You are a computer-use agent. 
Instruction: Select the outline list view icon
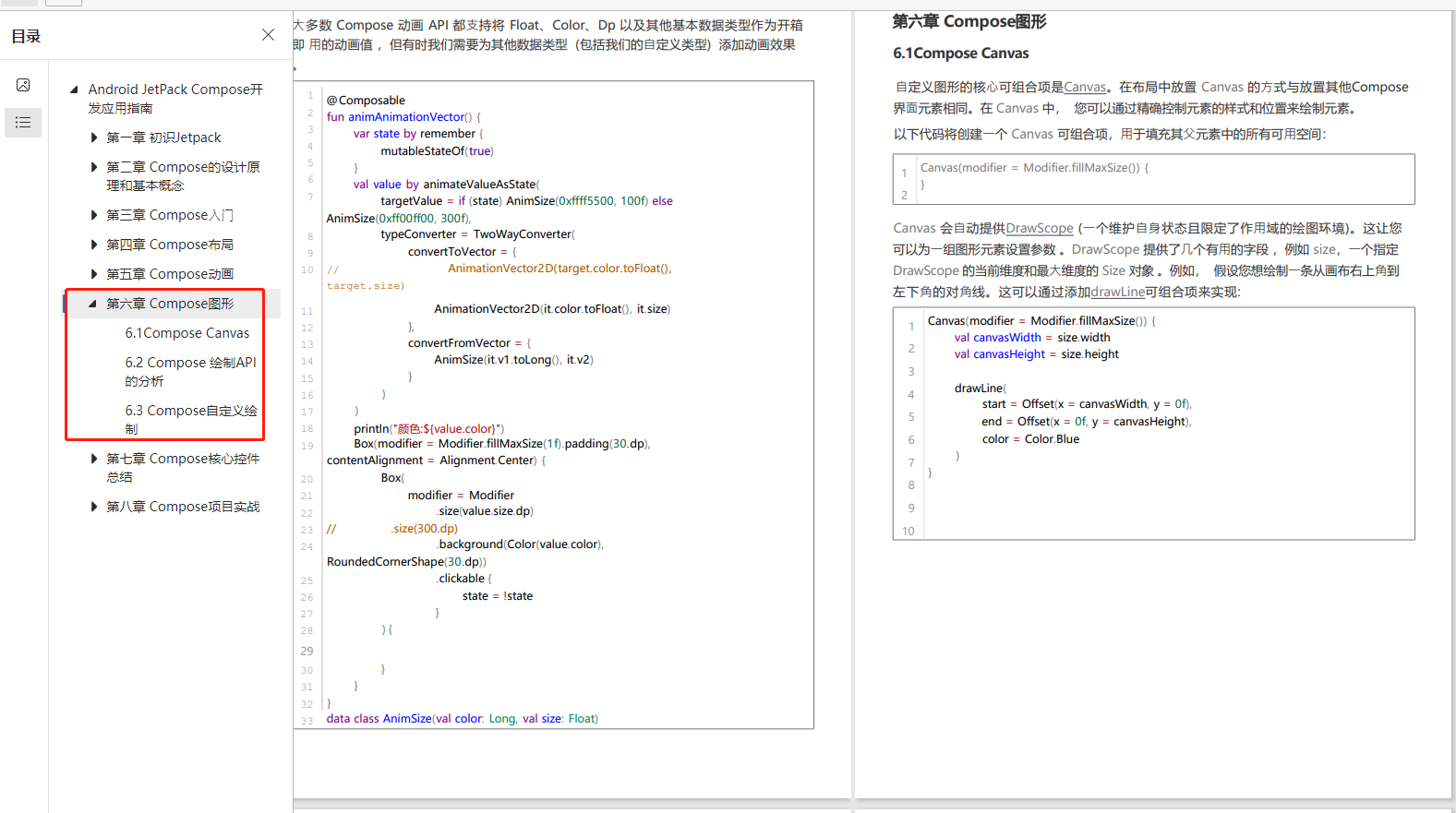click(23, 122)
